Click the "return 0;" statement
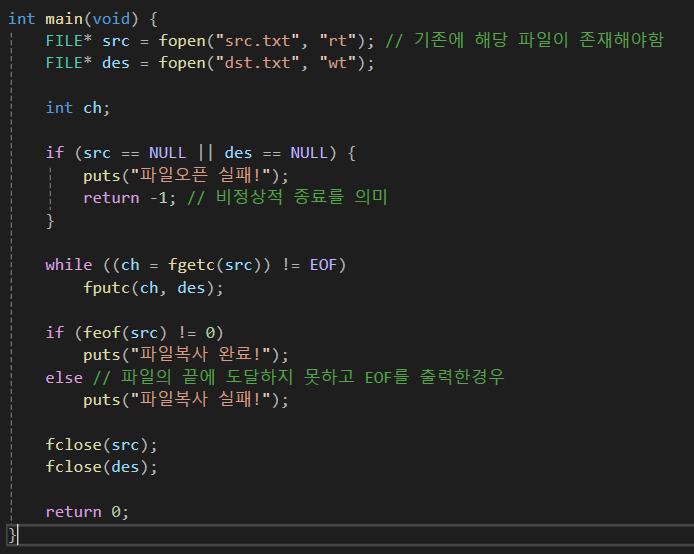Viewport: 694px width, 554px height. 87,512
